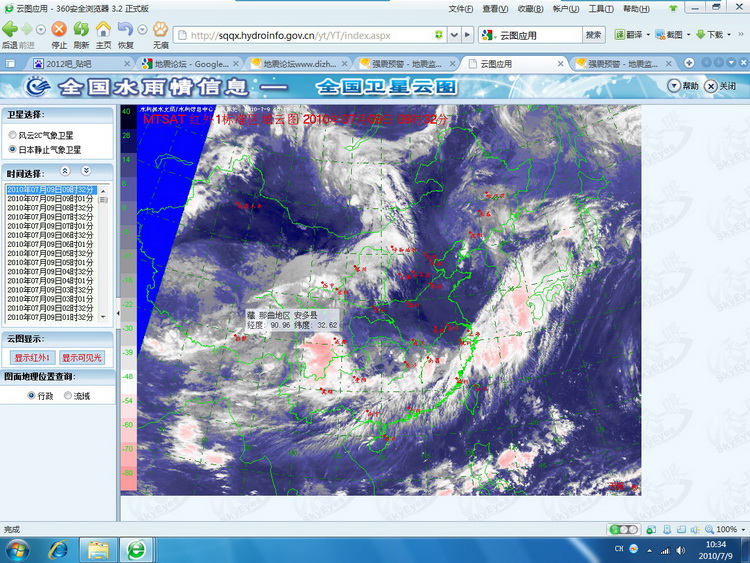Open the 100% zoom level dropdown
The image size is (750, 563).
click(x=727, y=529)
